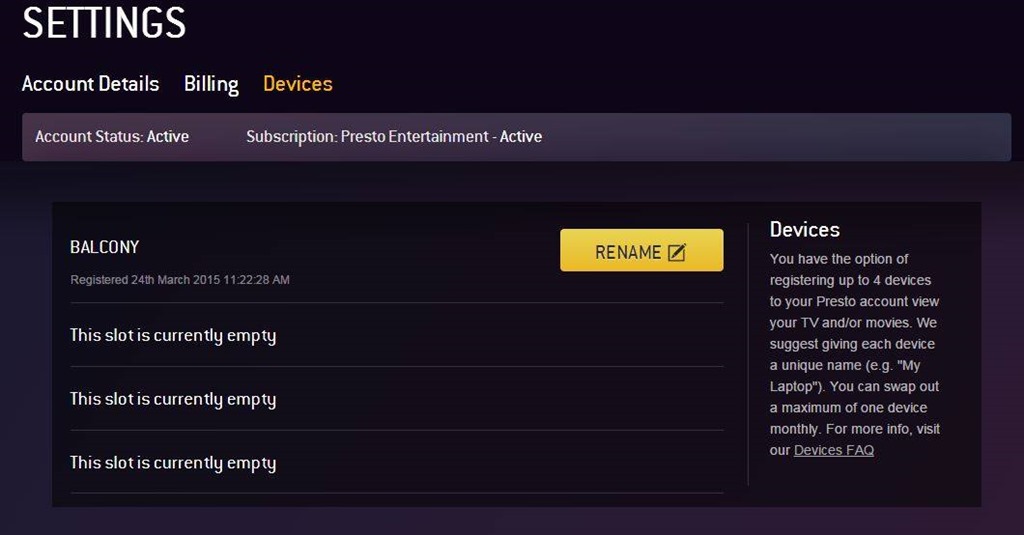The width and height of the screenshot is (1024, 535).
Task: Click the Subscription Presto Entertainment text
Action: pos(394,137)
